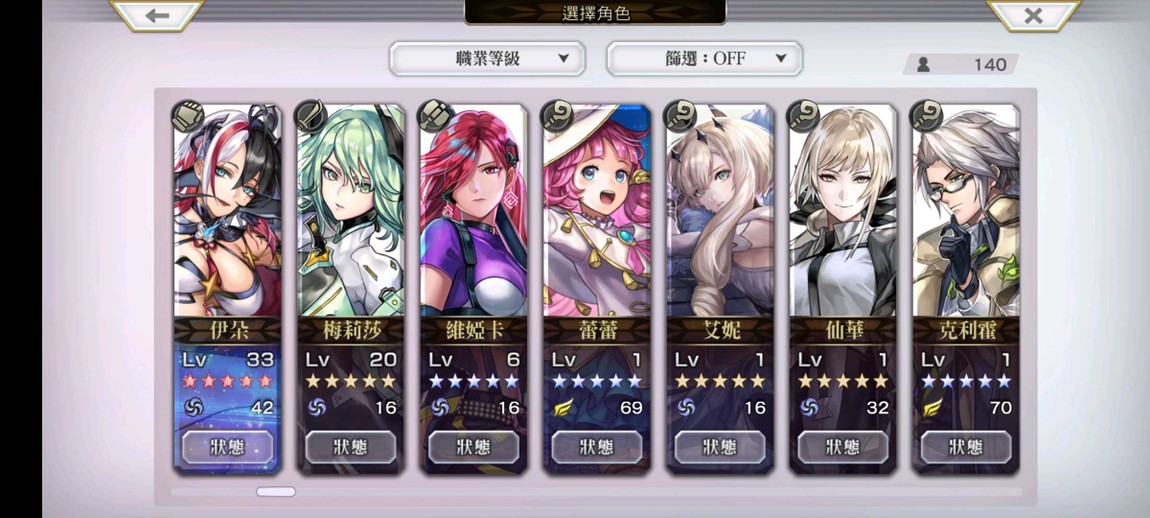
Task: Select character 克利霍 portrait
Action: pos(967,211)
